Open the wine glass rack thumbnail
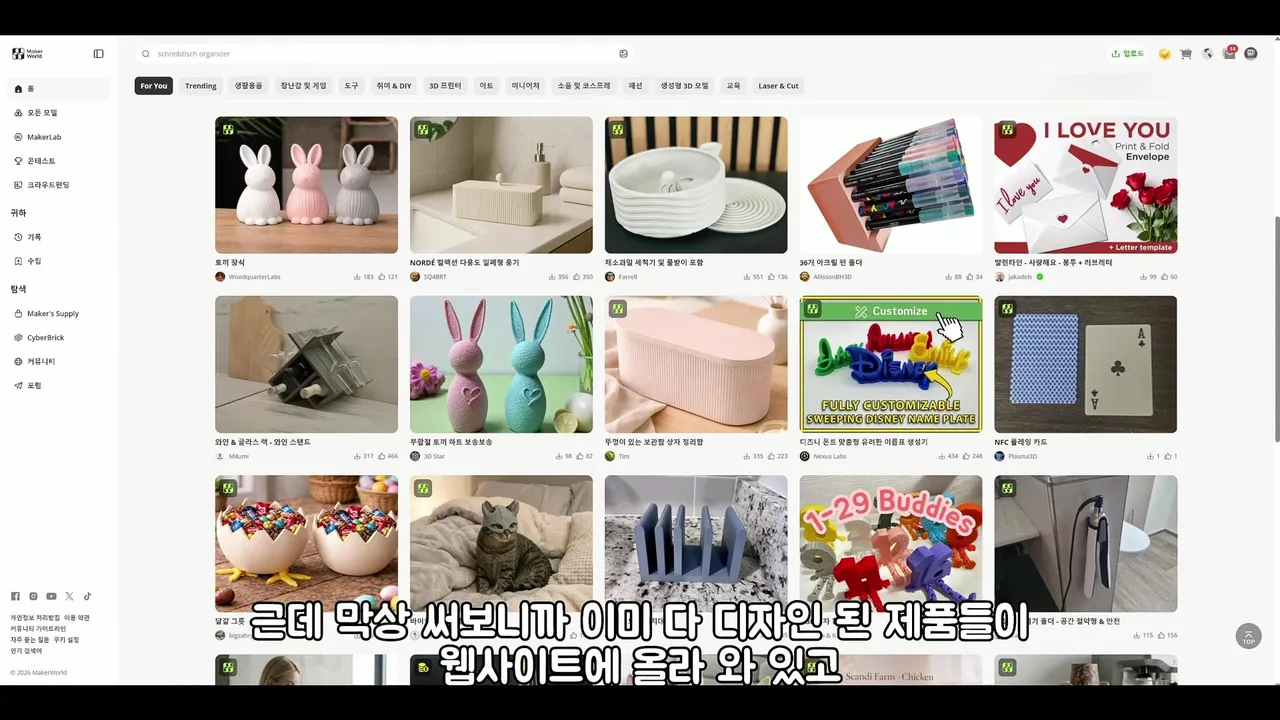 pyautogui.click(x=306, y=364)
